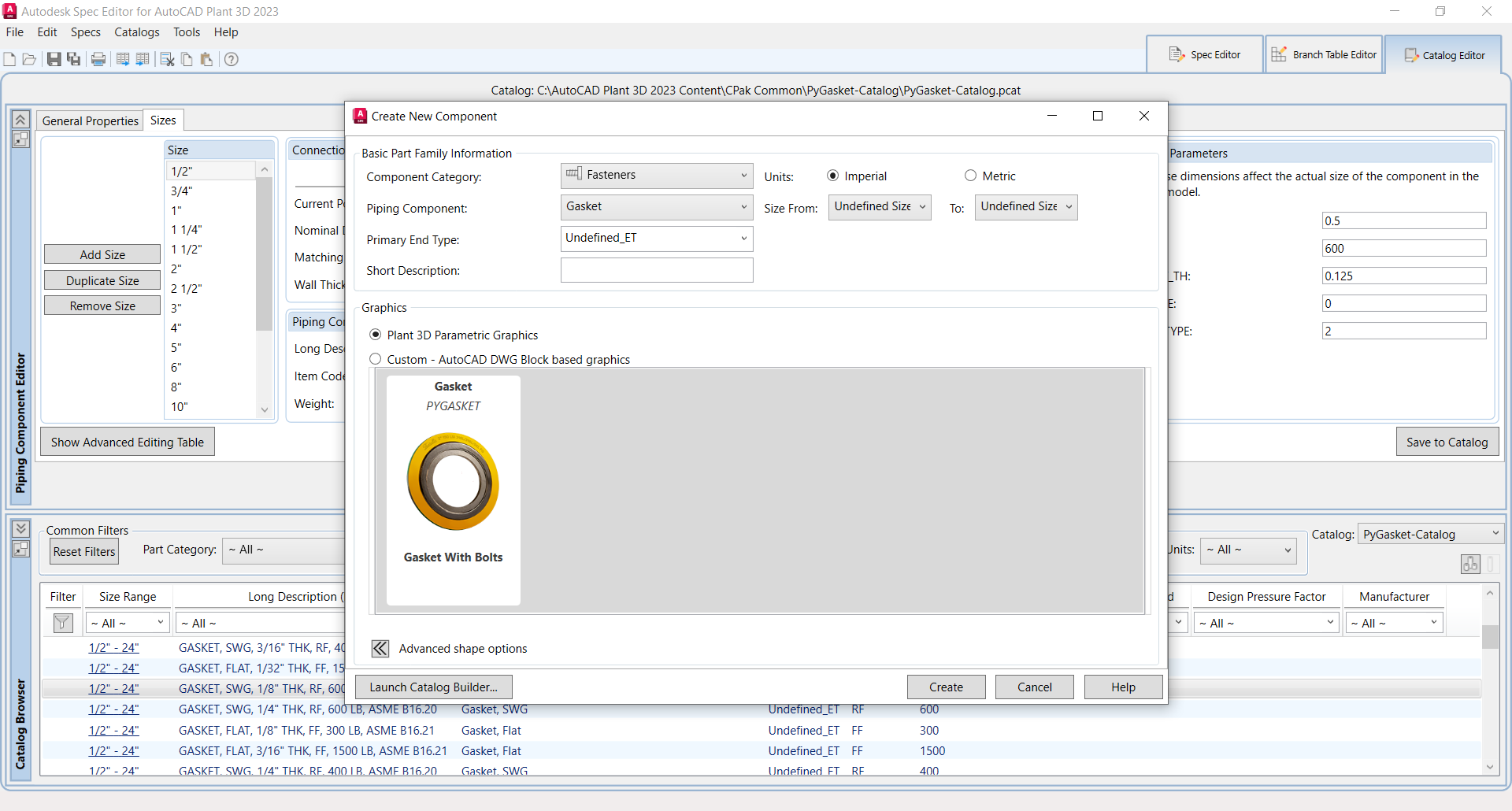This screenshot has width=1512, height=811.
Task: Click the Spec Editor tab icon
Action: [x=1177, y=54]
